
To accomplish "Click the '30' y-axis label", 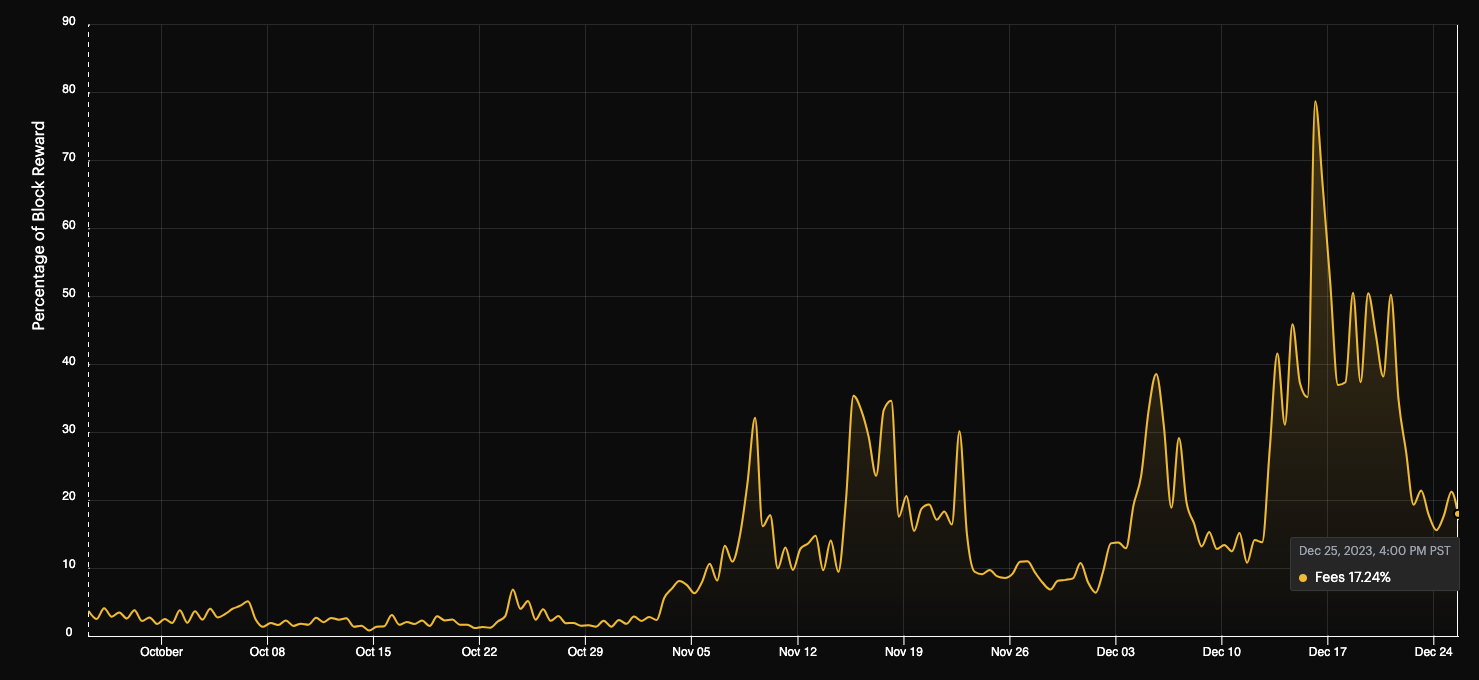I will [69, 429].
